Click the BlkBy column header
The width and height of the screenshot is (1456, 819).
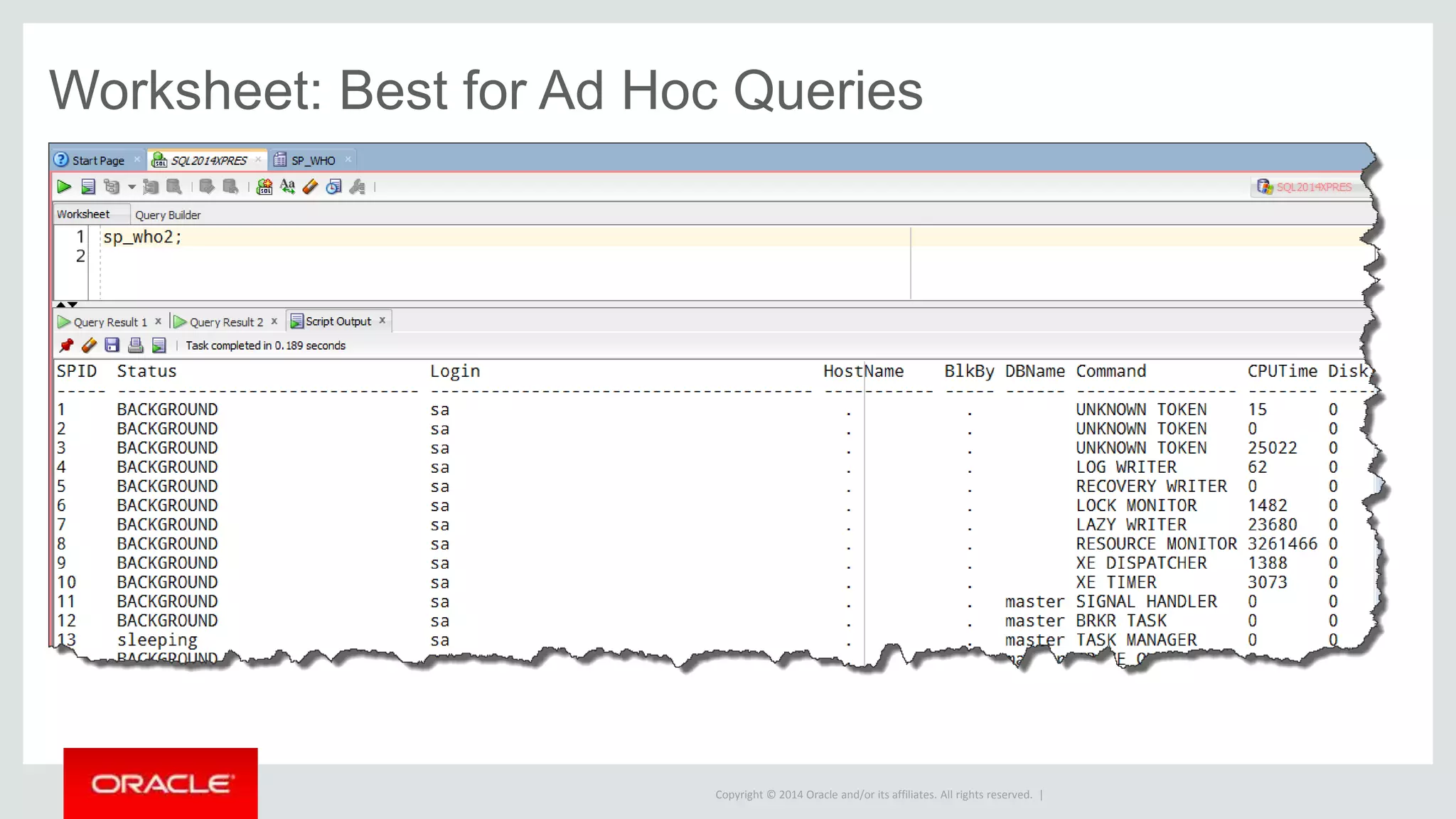[969, 371]
